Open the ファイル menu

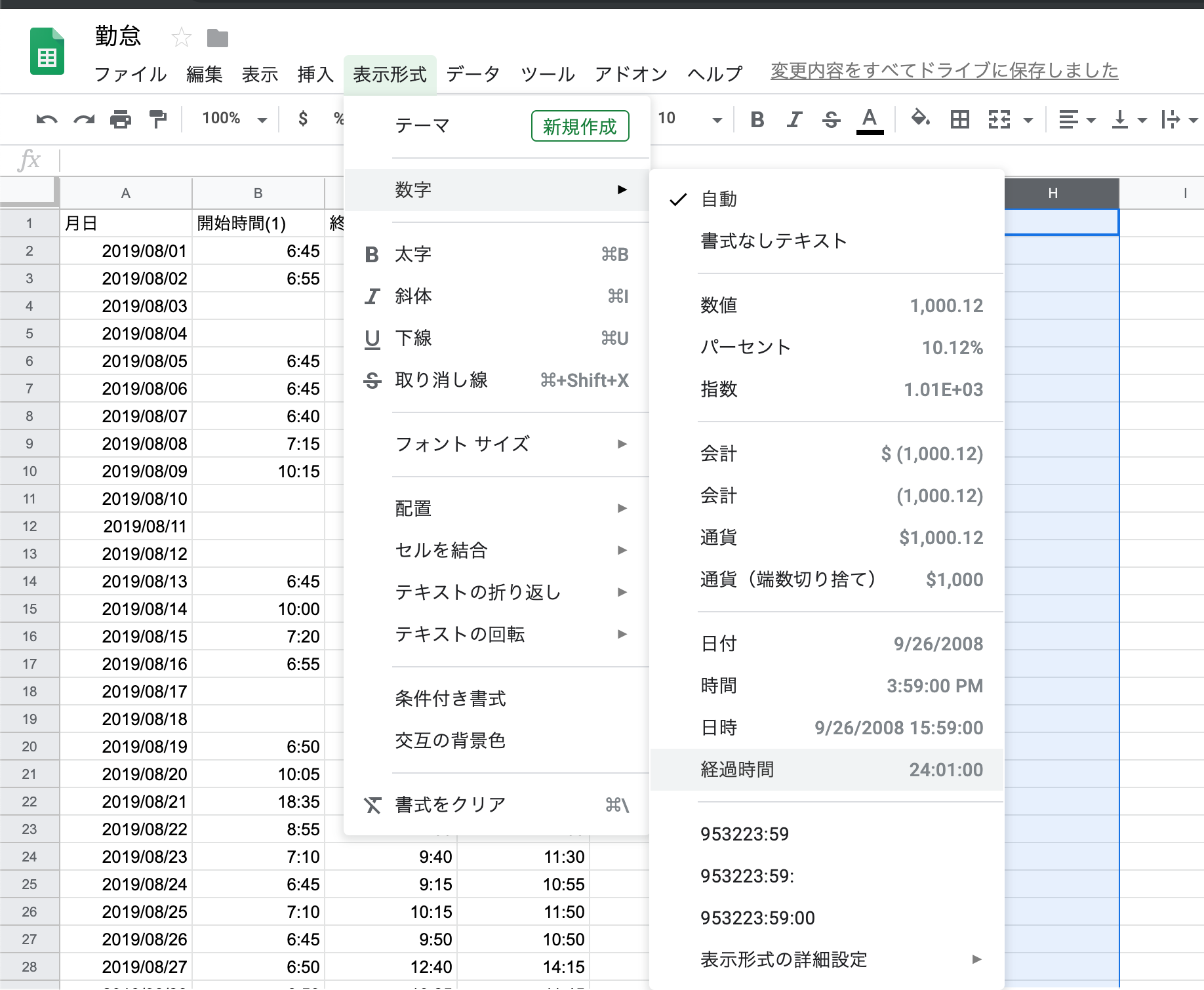(130, 74)
